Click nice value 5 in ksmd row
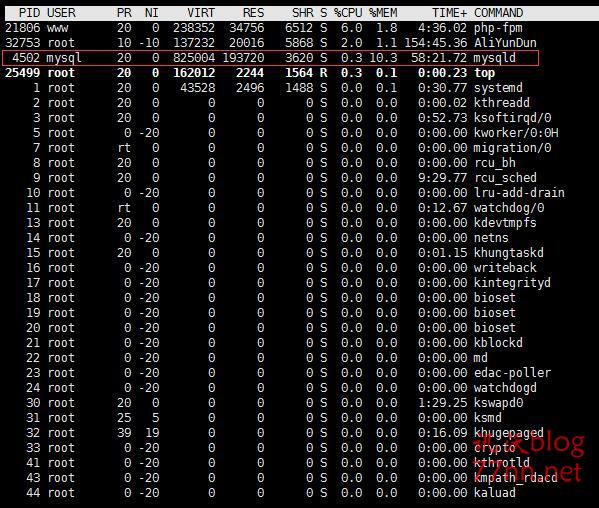Screen dimensions: 599x508 [x=155, y=417]
